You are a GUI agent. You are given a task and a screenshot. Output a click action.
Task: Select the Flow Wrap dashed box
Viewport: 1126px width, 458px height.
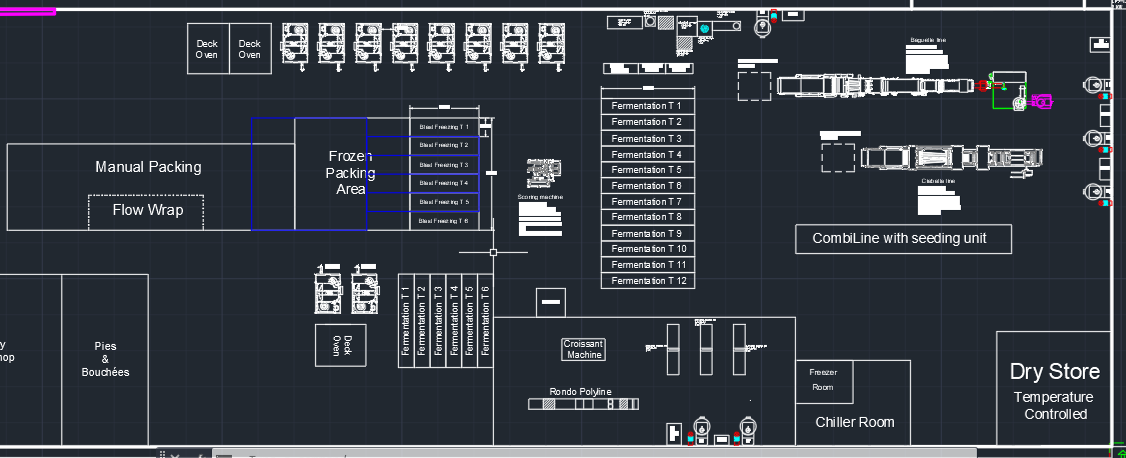147,211
